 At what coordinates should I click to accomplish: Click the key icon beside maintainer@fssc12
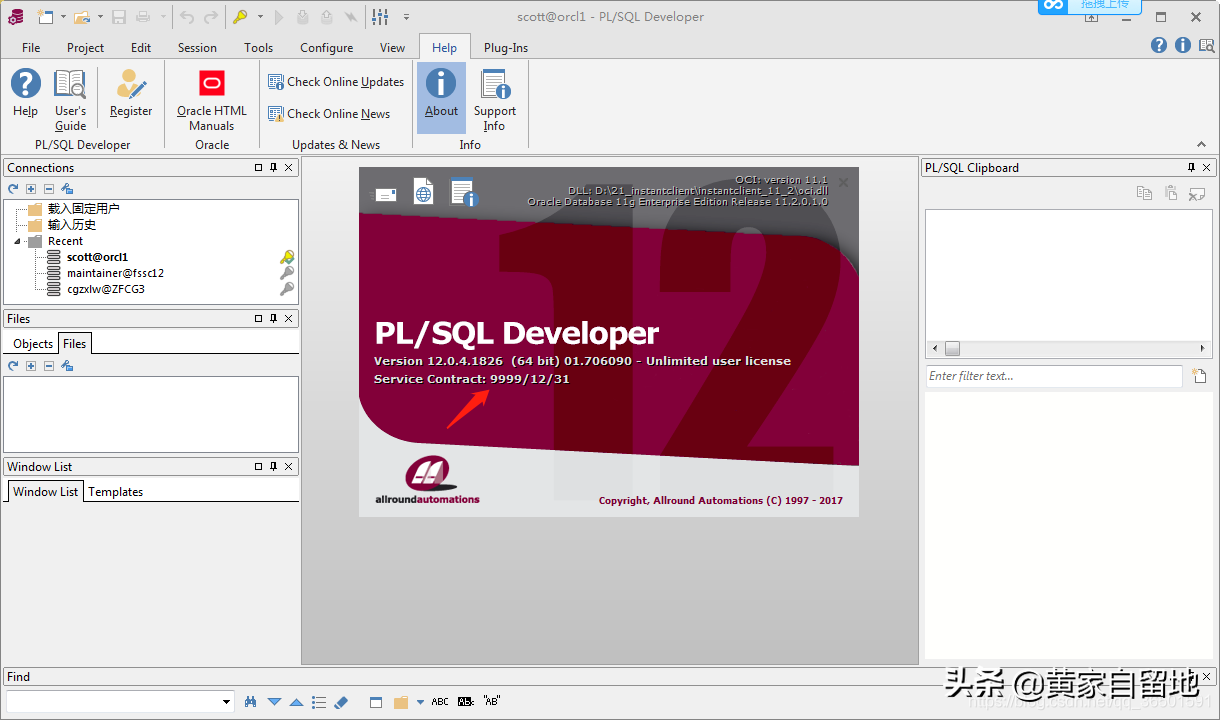287,273
